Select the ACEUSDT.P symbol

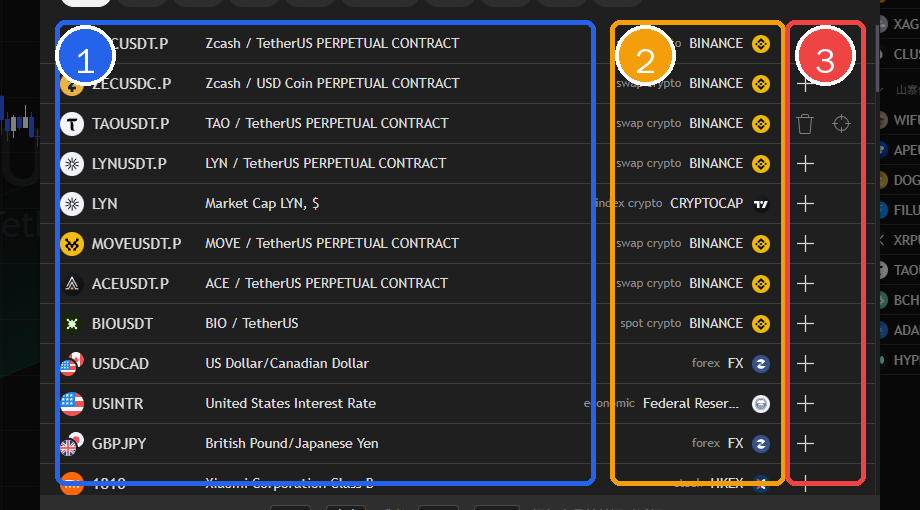tap(130, 283)
